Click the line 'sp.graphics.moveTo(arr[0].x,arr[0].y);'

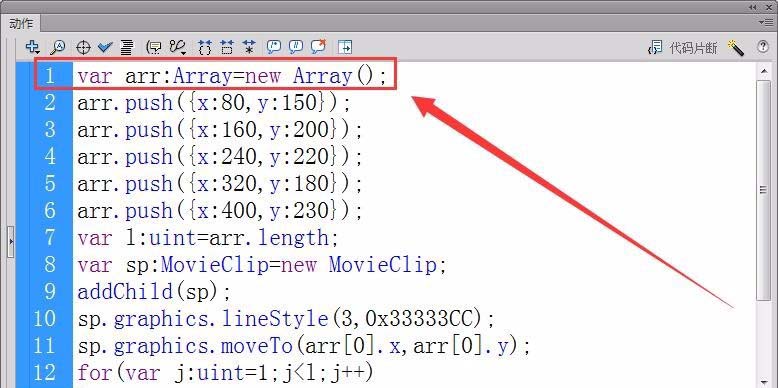304,345
